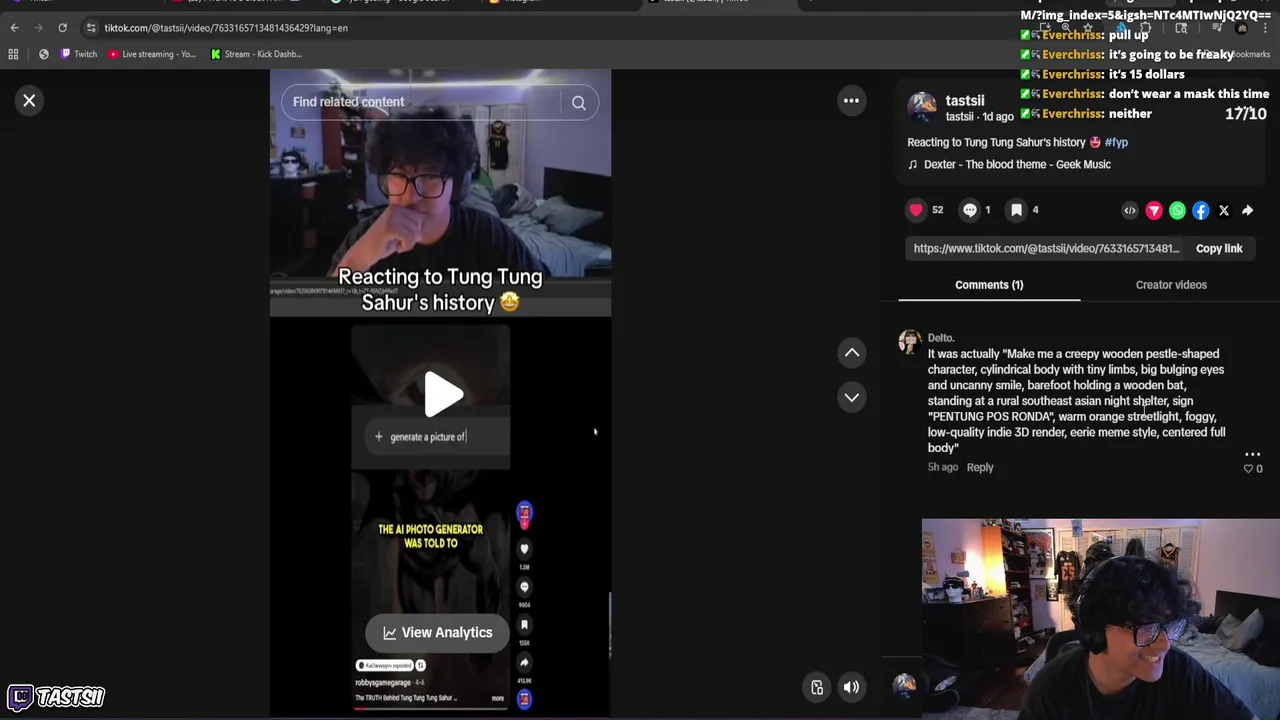1280x720 pixels.
Task: Search related content magnifier icon
Action: (x=579, y=102)
